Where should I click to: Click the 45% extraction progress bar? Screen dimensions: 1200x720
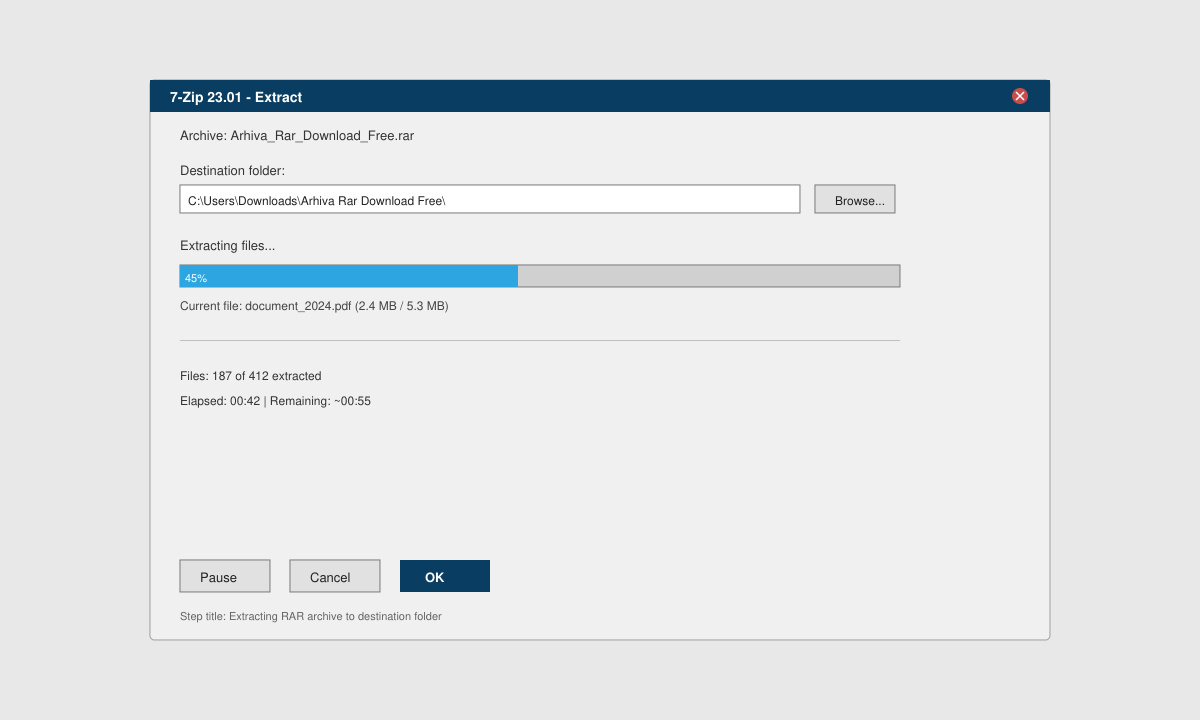(x=540, y=276)
